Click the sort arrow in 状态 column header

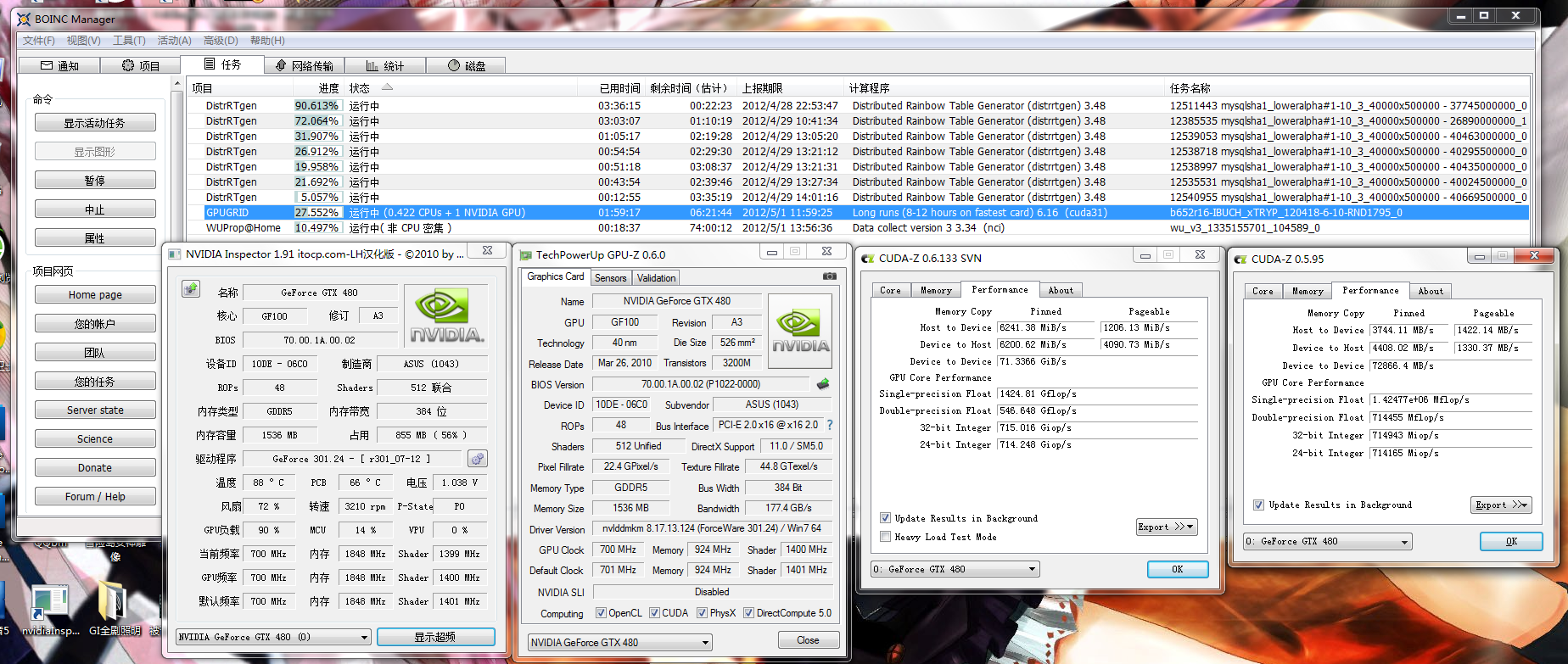[x=387, y=87]
